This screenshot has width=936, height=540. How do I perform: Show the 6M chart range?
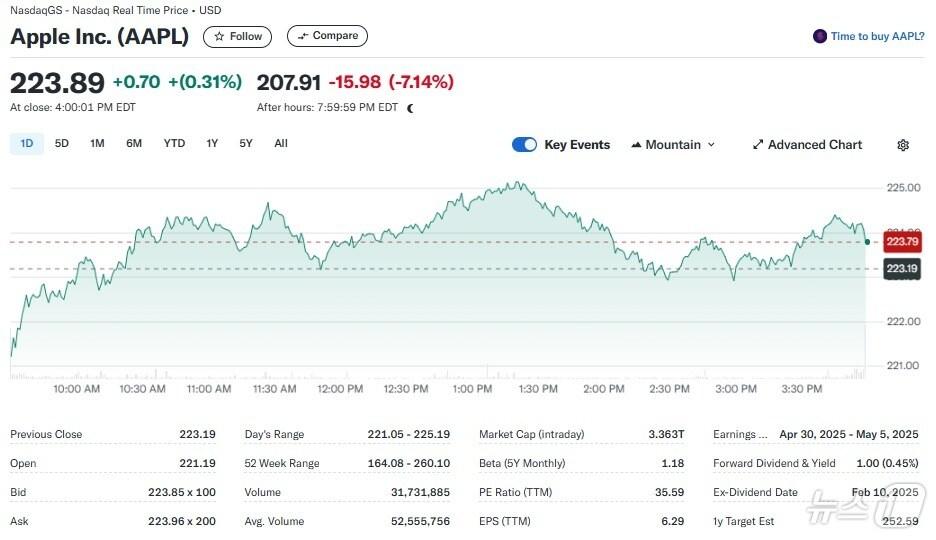(x=134, y=144)
